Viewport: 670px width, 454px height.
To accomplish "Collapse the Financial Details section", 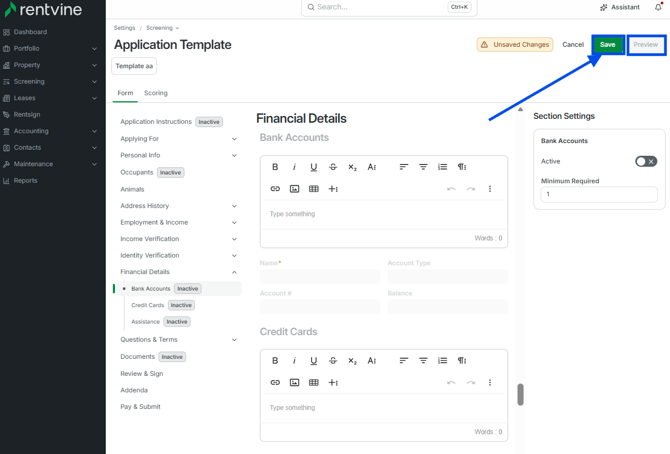I will pyautogui.click(x=234, y=272).
